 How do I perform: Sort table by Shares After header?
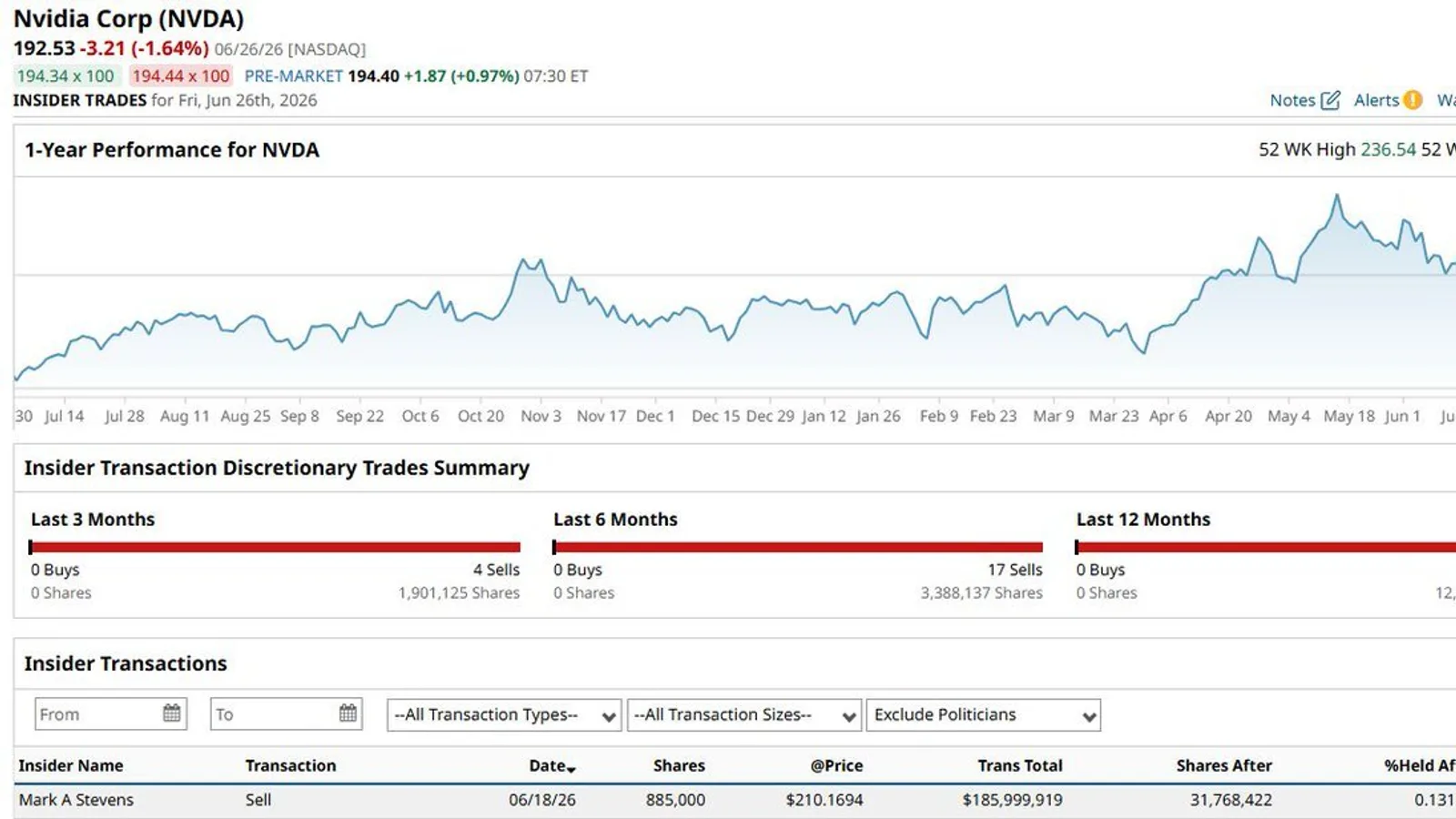point(1224,765)
